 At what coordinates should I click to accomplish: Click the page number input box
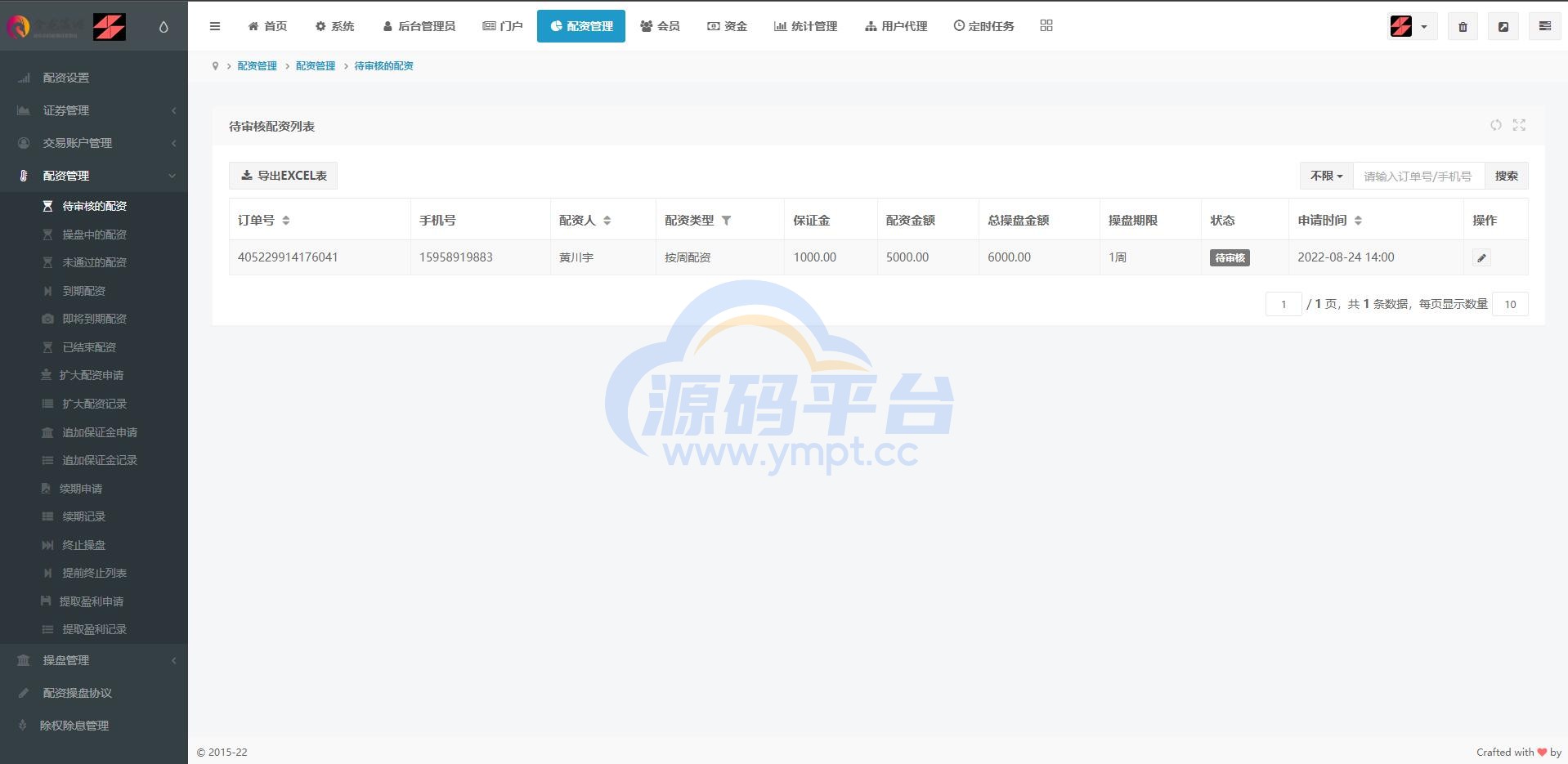1284,304
